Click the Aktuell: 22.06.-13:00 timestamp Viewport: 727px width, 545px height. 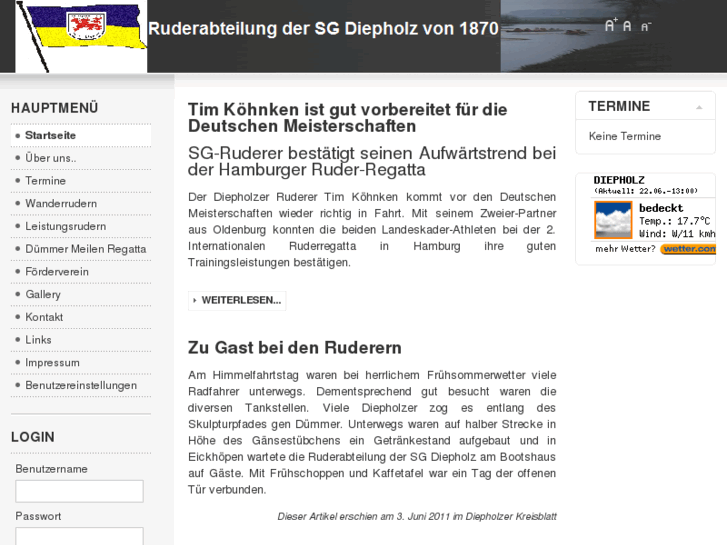coord(646,191)
